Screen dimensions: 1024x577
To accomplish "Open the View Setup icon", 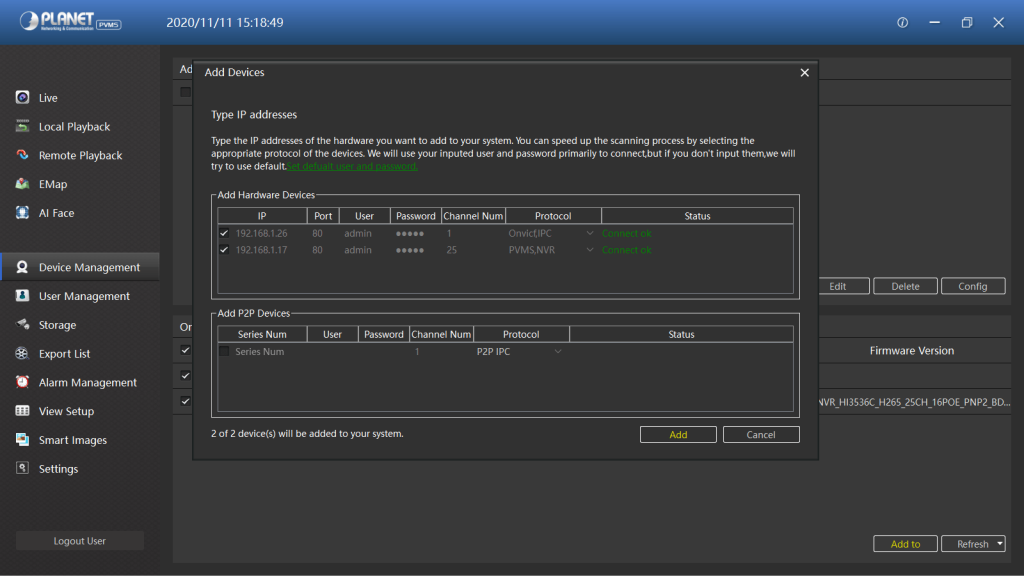I will (22, 411).
